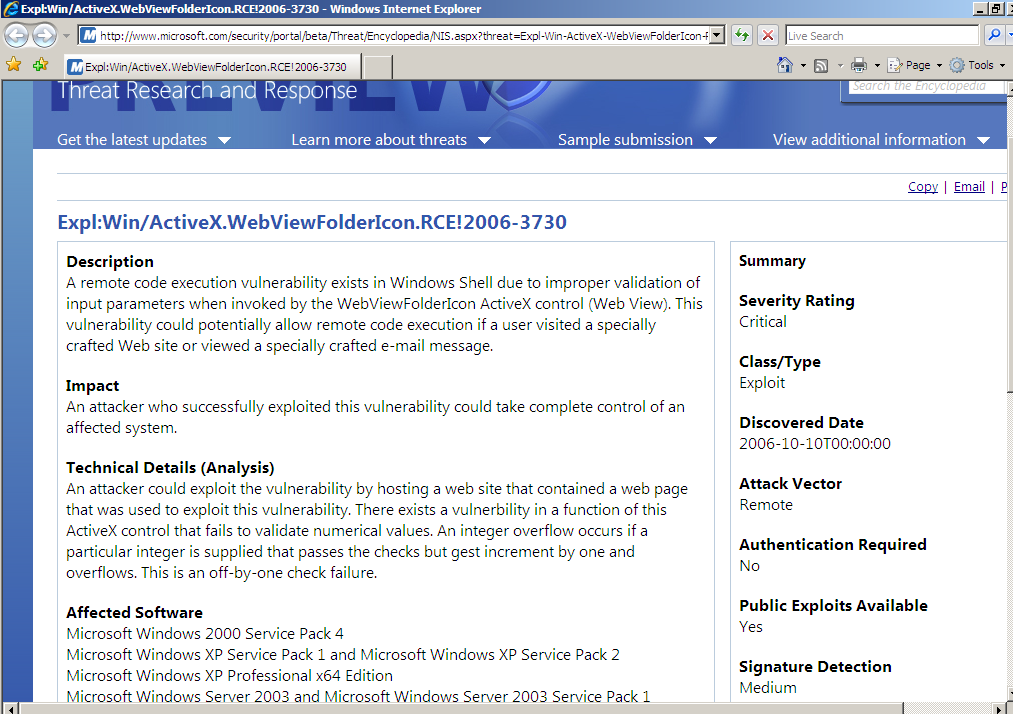Open Sample submission menu
1013x716 pixels.
tap(638, 140)
